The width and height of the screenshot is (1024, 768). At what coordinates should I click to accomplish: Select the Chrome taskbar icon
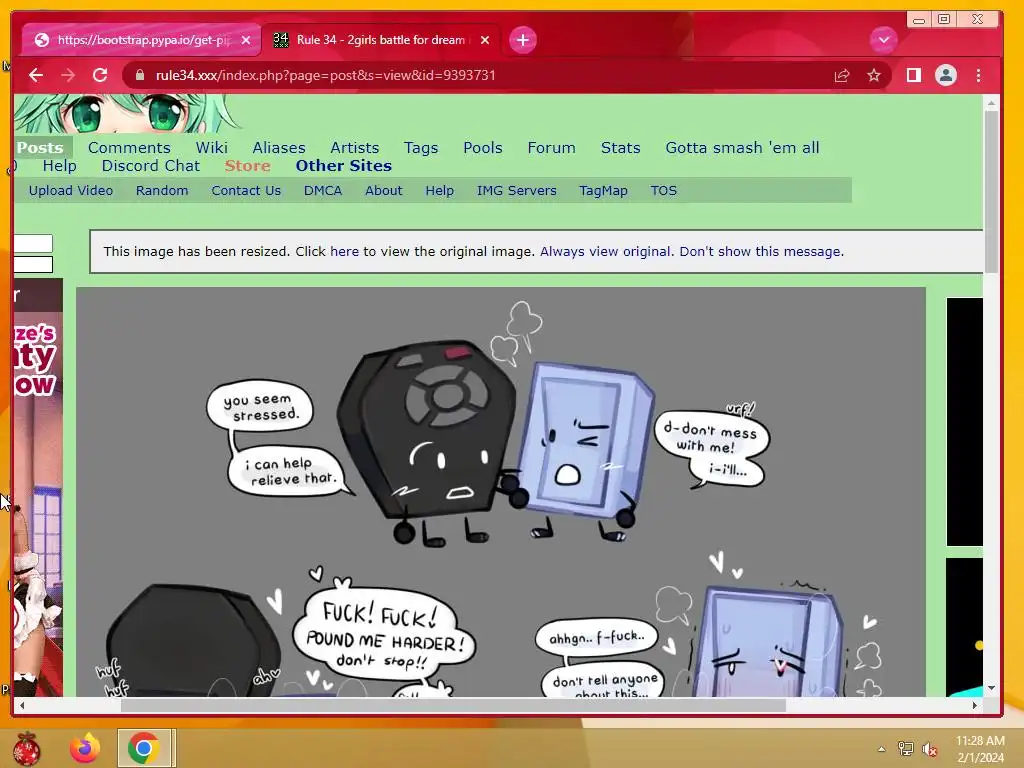144,748
